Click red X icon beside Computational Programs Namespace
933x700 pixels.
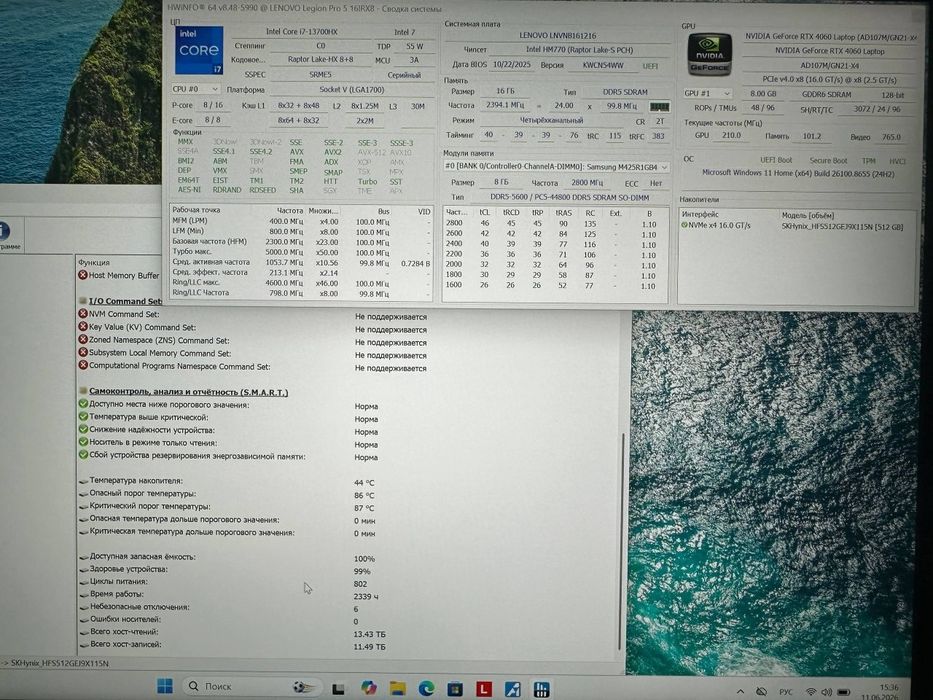83,365
